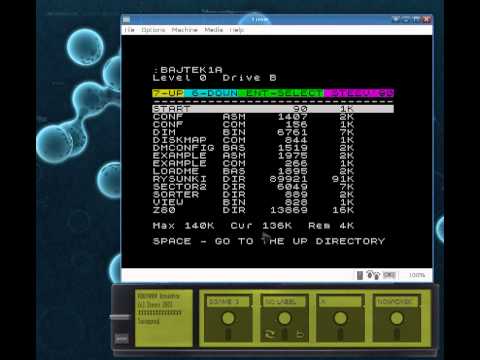The image size is (480, 360).
Task: Select the NO LABEL floppy drive slot
Action: tap(284, 318)
